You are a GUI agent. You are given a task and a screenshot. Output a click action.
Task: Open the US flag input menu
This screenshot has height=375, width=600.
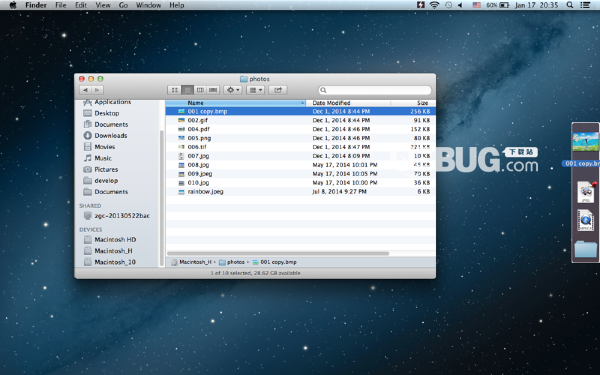(476, 5)
